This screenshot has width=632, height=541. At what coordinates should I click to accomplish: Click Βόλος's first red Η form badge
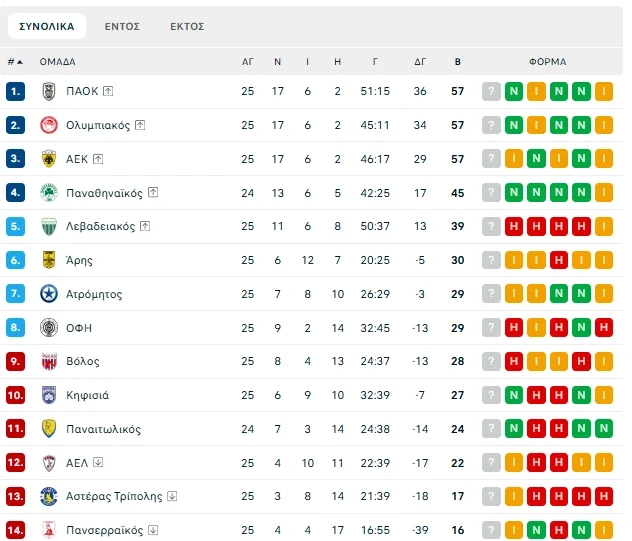(x=514, y=361)
